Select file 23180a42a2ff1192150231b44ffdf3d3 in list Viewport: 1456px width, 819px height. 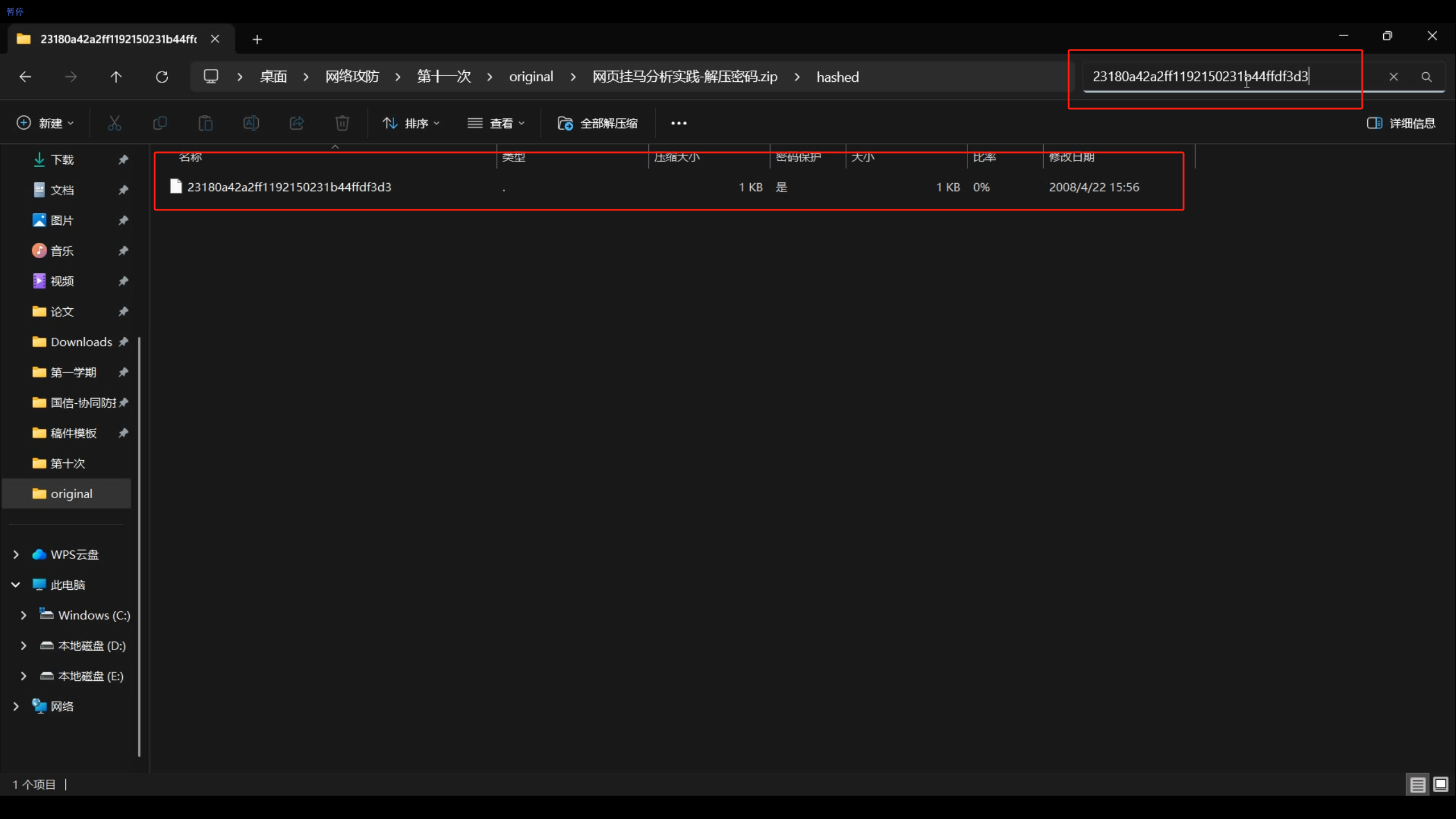tap(289, 187)
